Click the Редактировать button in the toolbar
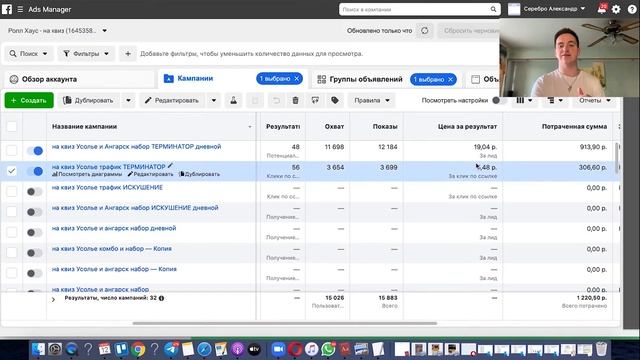Viewport: 640px width, 360px height. pos(173,100)
